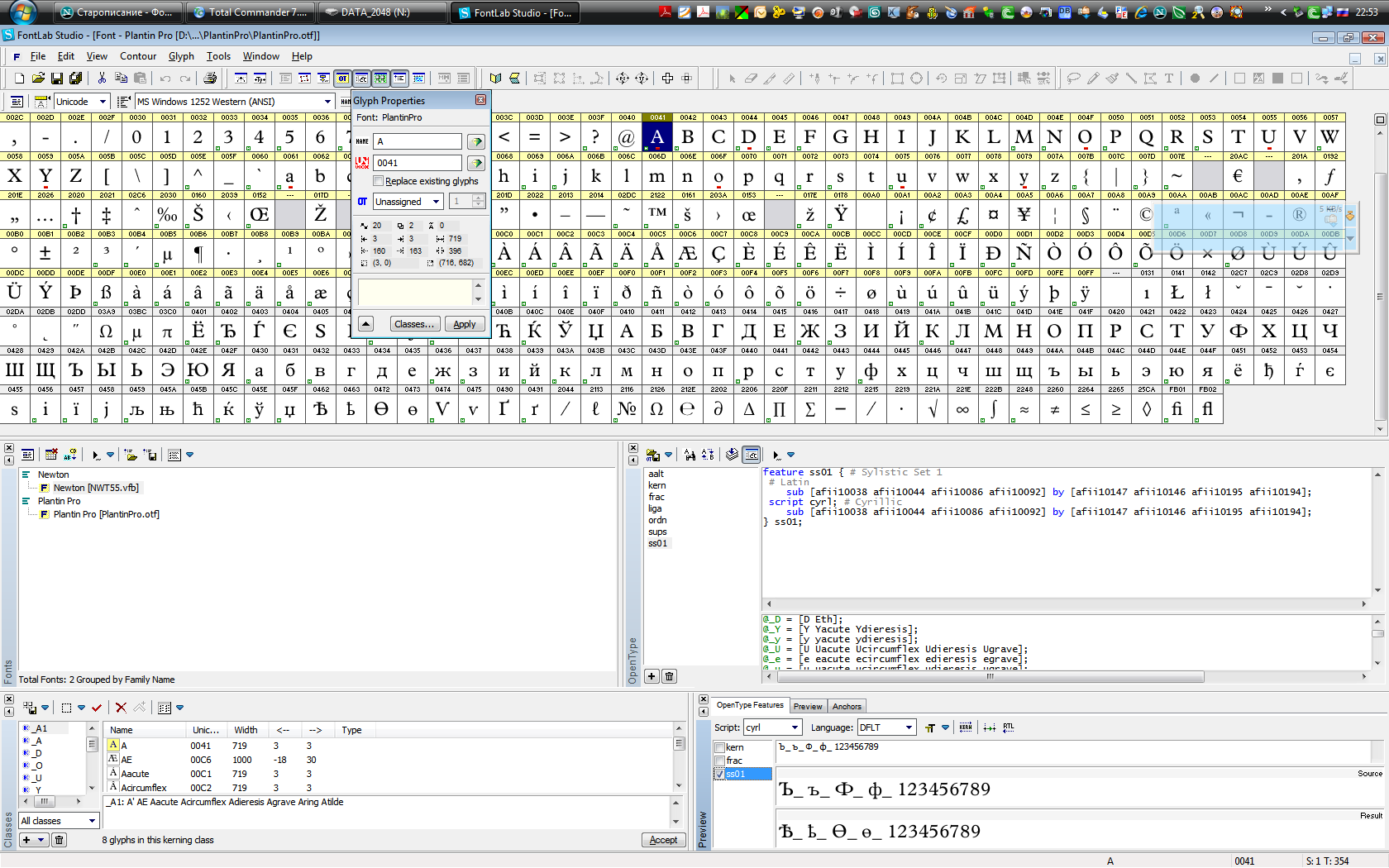1389x868 pixels.
Task: Choose the Ellipse drawing tool
Action: click(916, 79)
